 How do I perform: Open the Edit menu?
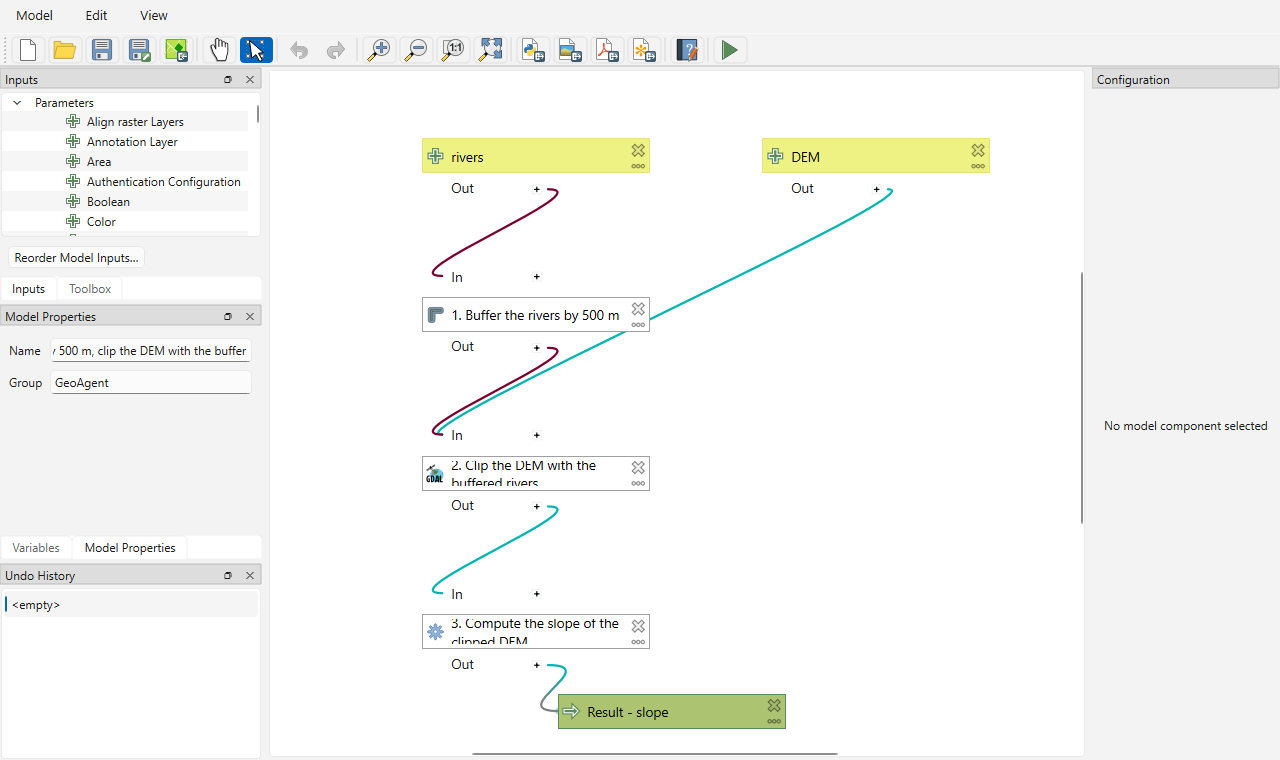96,15
